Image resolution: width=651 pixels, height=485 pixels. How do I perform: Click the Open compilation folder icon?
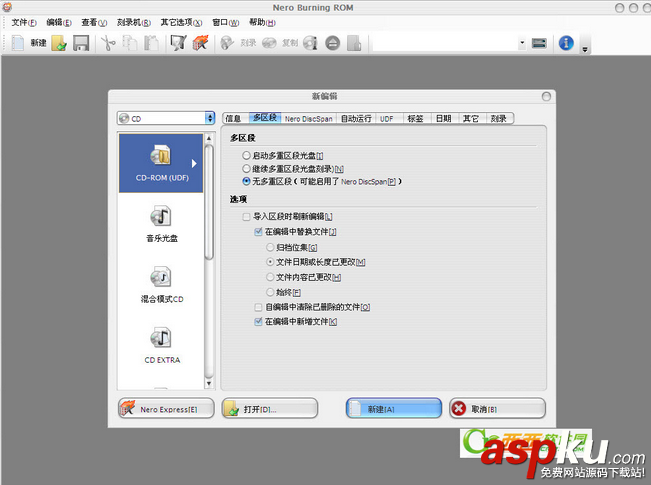(x=59, y=43)
